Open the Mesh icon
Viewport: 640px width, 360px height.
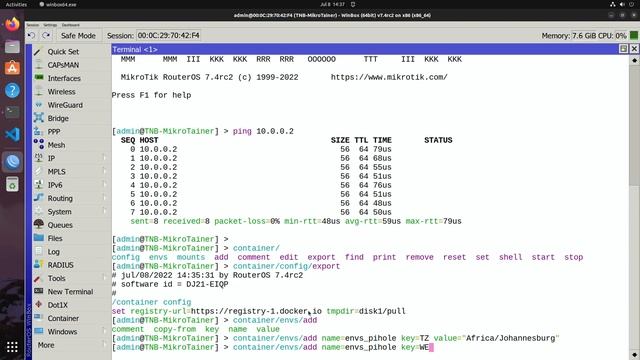pos(38,144)
